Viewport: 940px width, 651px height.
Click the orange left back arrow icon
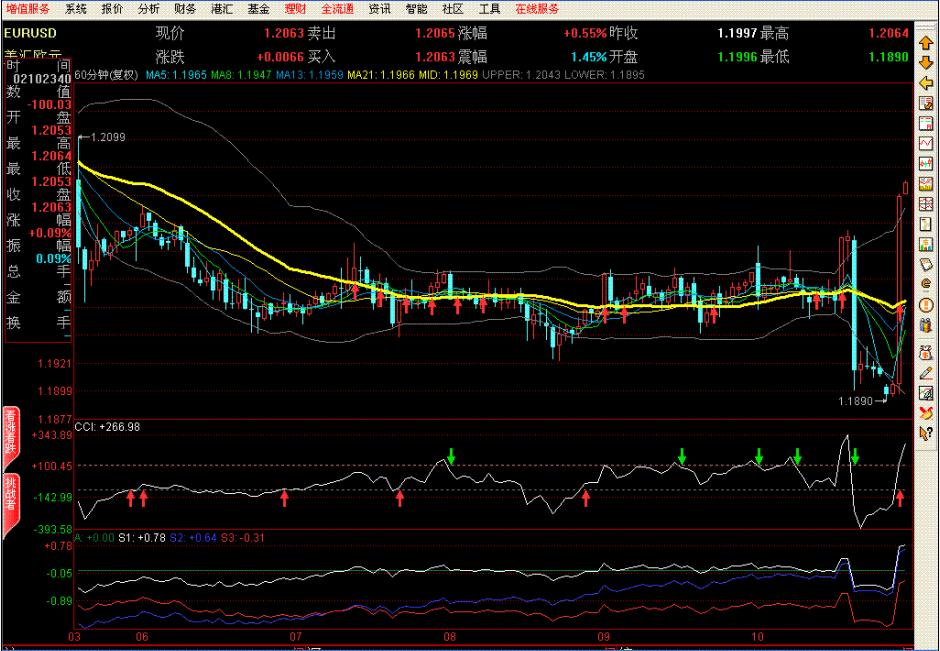[x=926, y=83]
